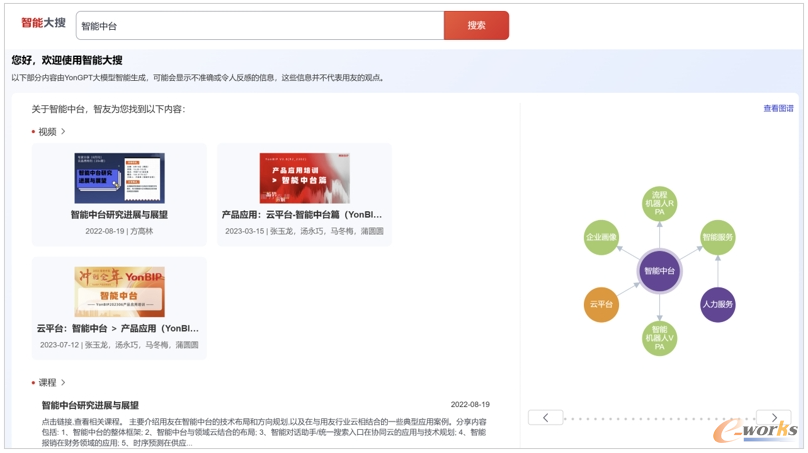Image resolution: width=808 pixels, height=453 pixels.
Task: Click the course date 2022-08-19 on right
Action: (470, 405)
